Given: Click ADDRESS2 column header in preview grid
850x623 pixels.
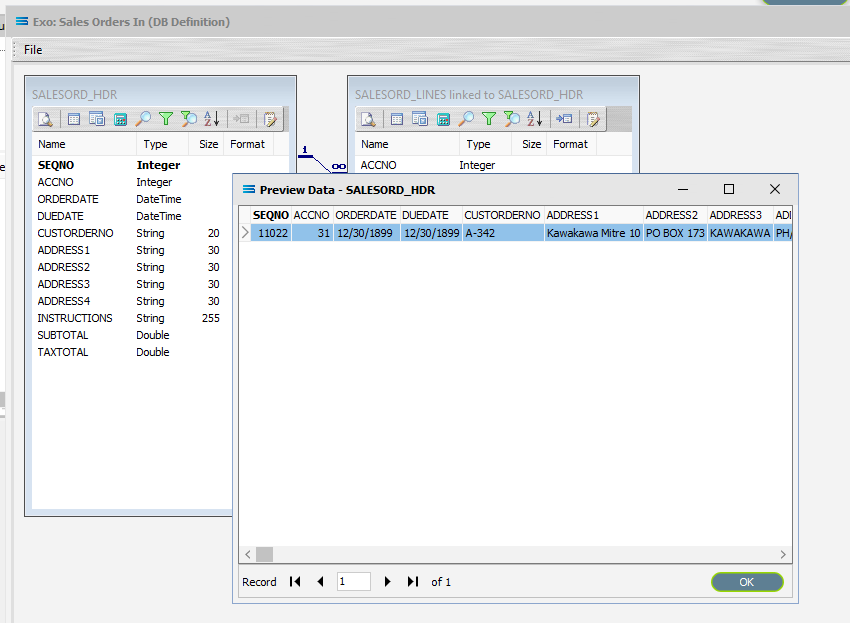Looking at the screenshot, I should pyautogui.click(x=675, y=215).
